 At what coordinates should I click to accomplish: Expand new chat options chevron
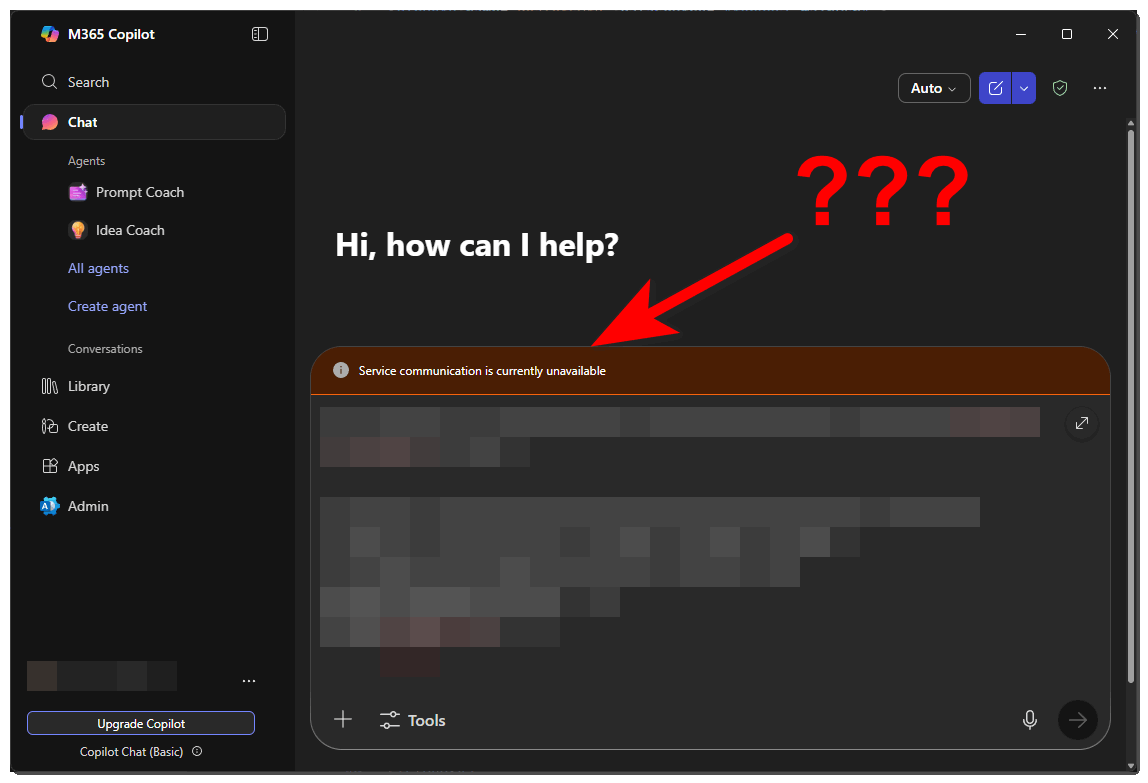[1024, 88]
